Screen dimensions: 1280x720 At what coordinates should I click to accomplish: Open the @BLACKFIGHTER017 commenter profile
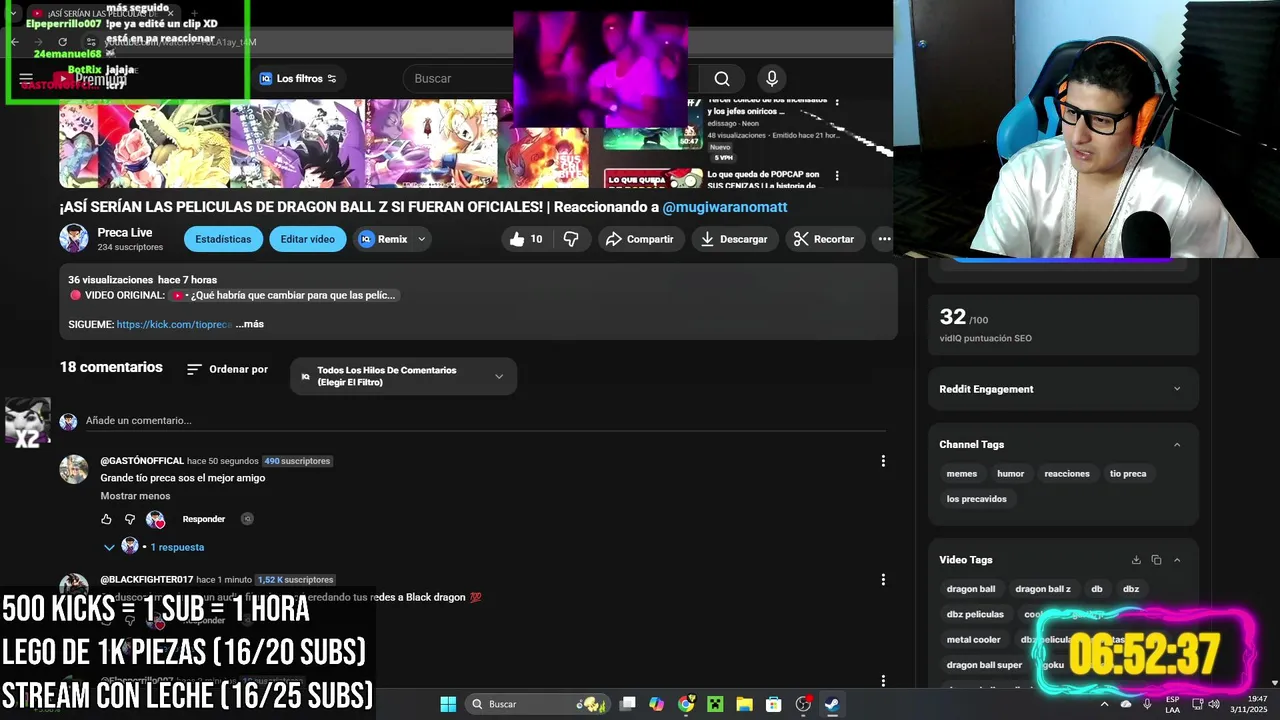point(147,580)
